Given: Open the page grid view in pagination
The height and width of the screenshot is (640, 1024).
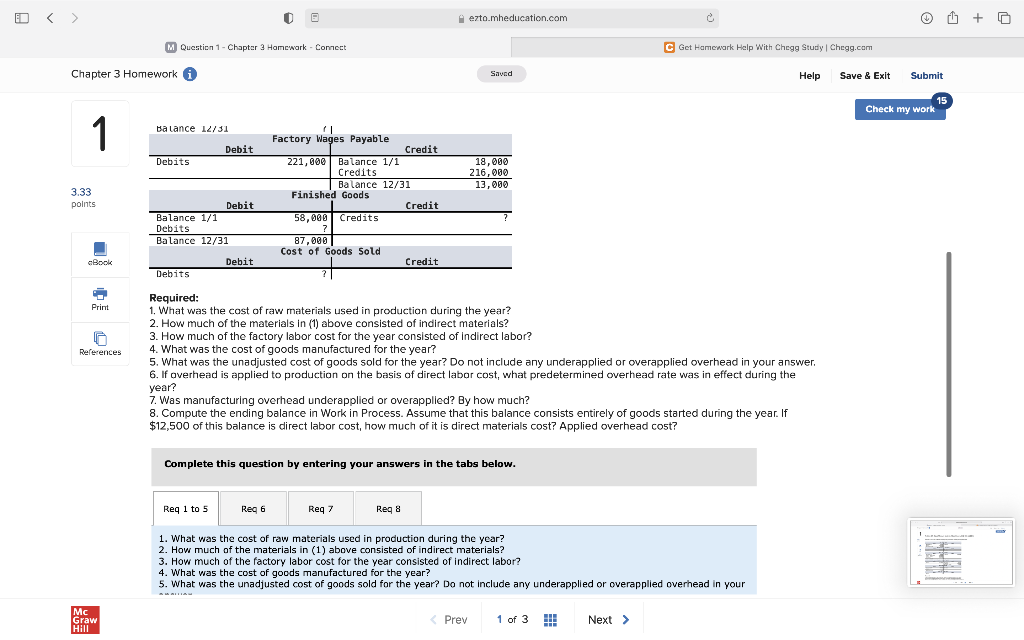Looking at the screenshot, I should pyautogui.click(x=550, y=620).
